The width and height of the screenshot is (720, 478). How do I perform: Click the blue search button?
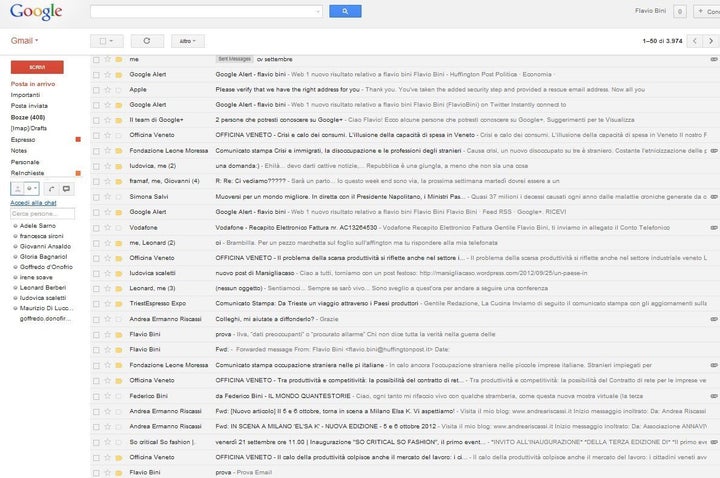pyautogui.click(x=345, y=11)
